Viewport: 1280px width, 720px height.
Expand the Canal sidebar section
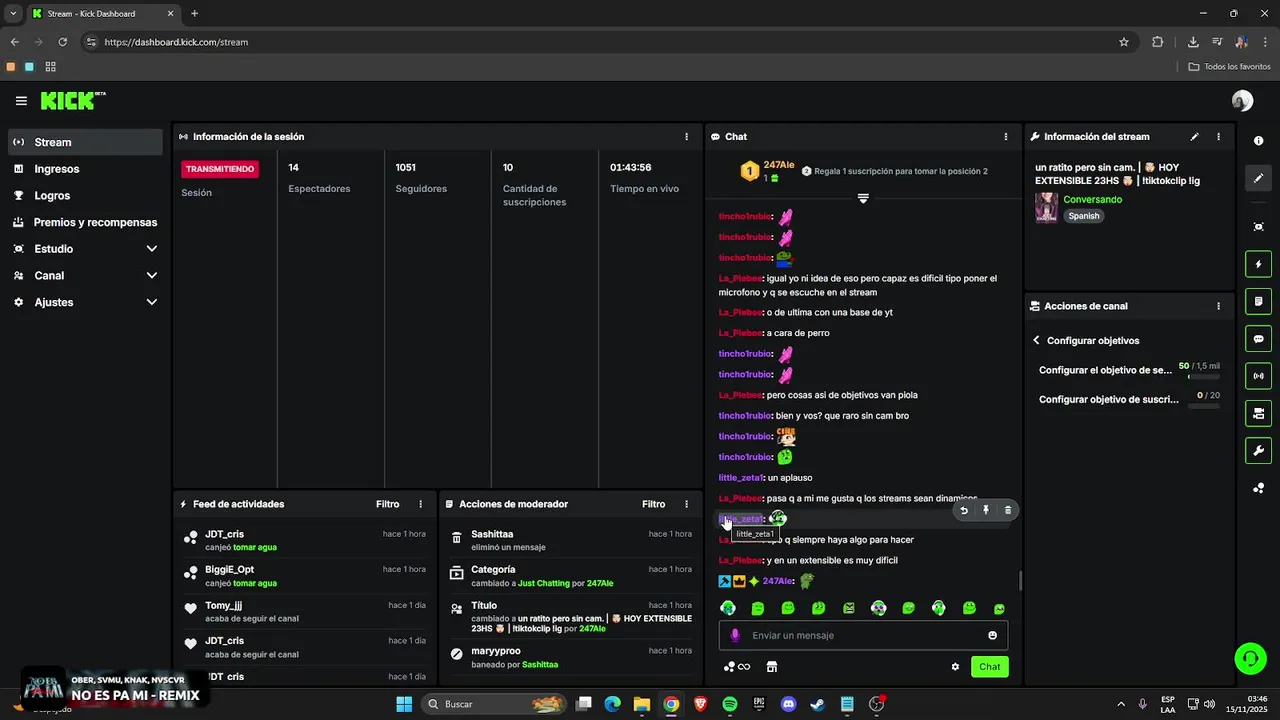click(85, 275)
